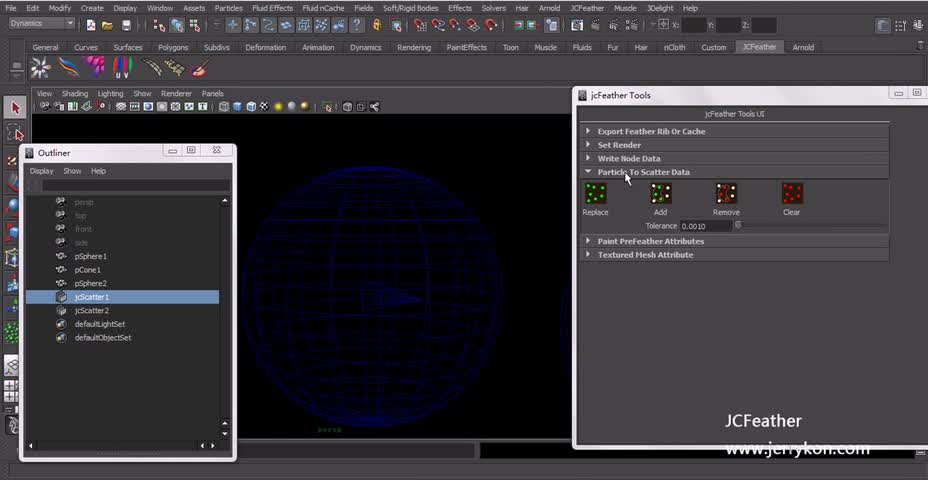
Task: Click the first JCFeather shelf icon
Action: point(40,68)
